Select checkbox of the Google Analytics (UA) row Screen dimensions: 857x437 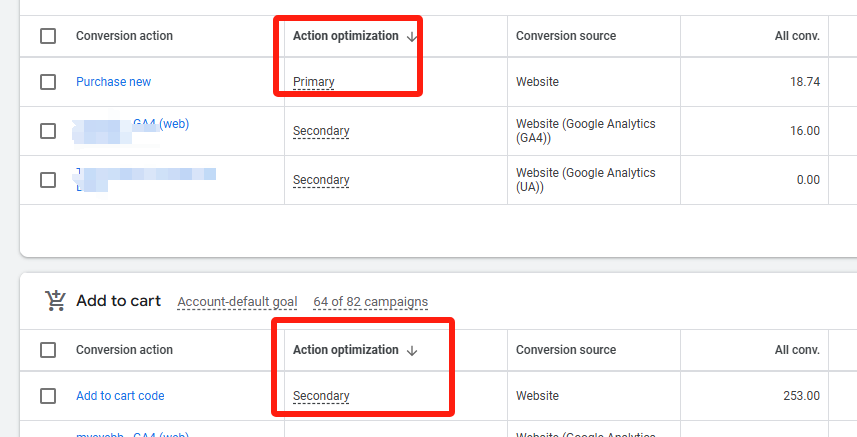[x=48, y=180]
